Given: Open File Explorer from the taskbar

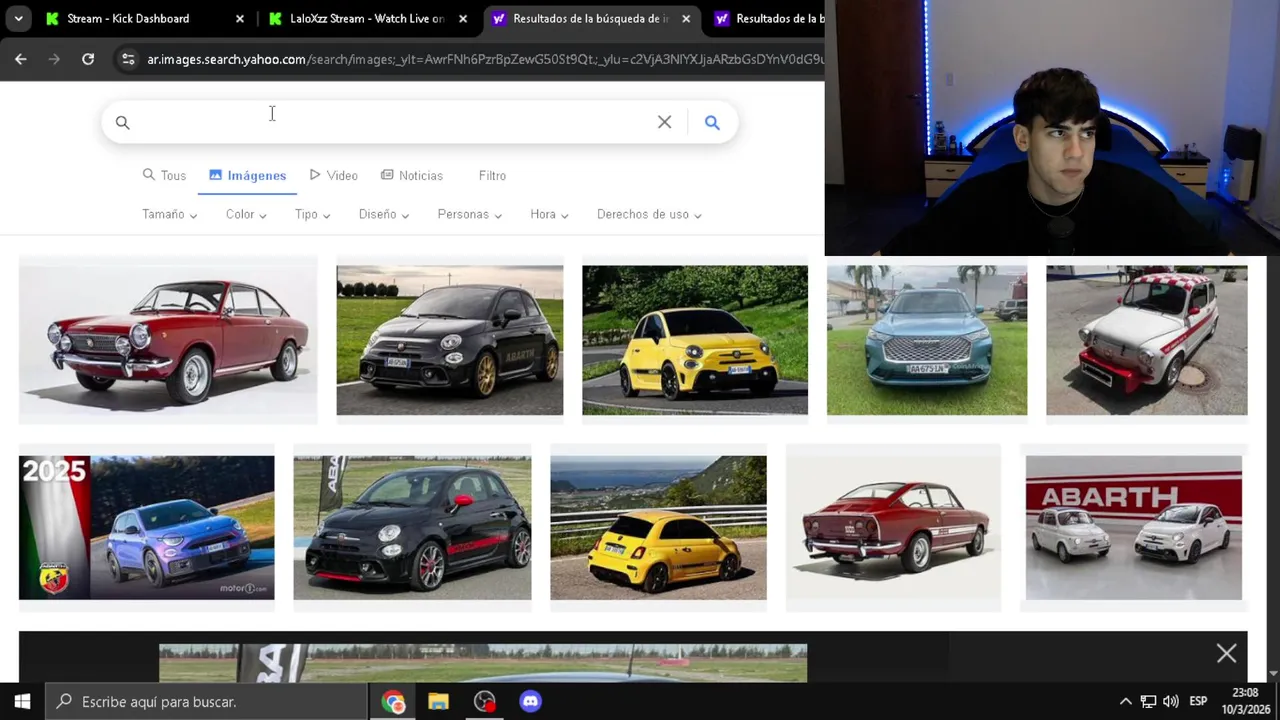Looking at the screenshot, I should [438, 701].
